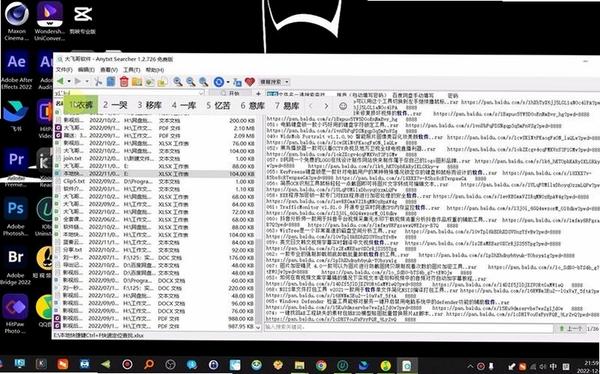Open the 帮助(H) menu
Image resolution: width=600 pixels, height=374 pixels.
[155, 70]
